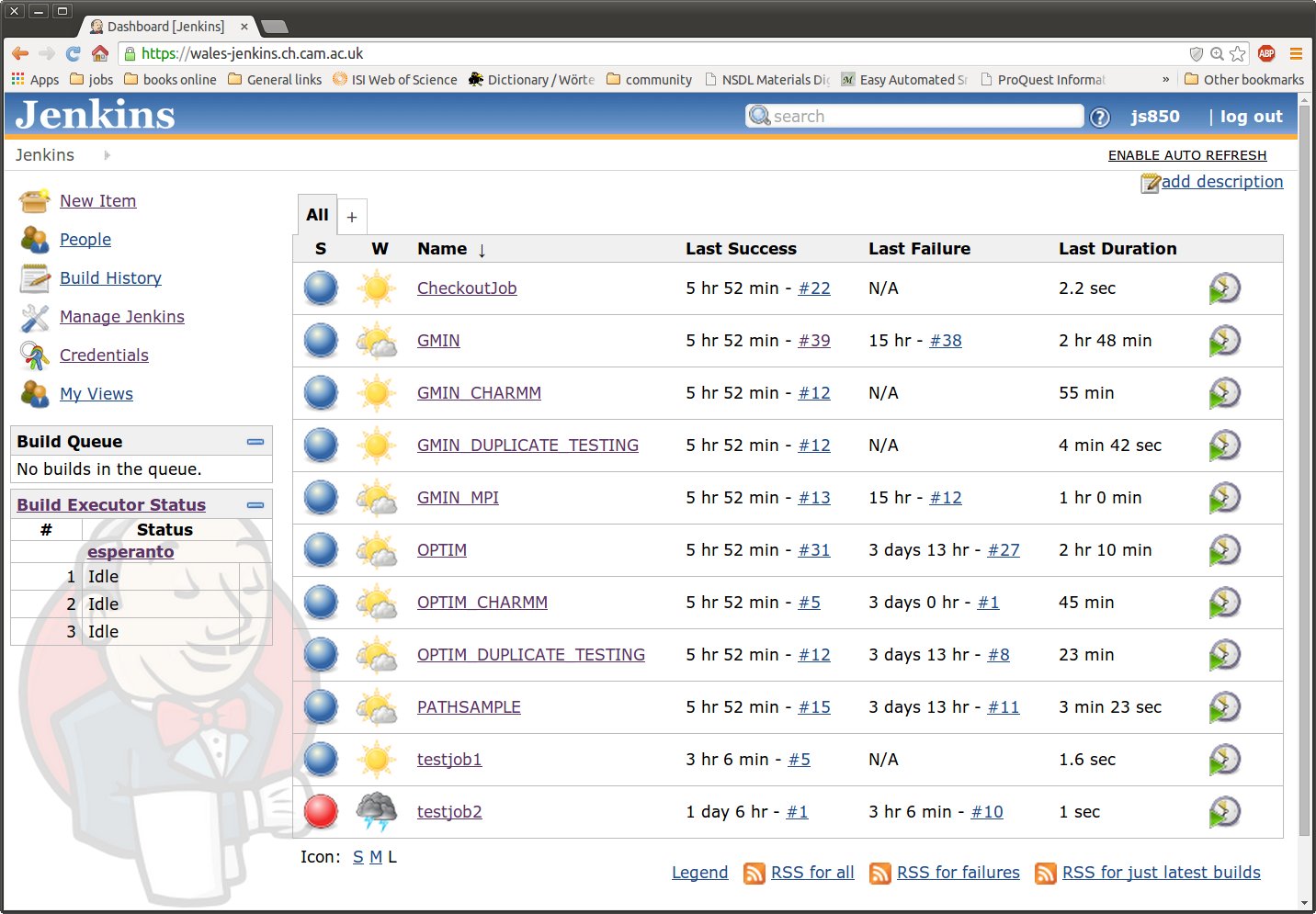
Task: Click the Manage Jenkins tools icon
Action: click(x=35, y=317)
